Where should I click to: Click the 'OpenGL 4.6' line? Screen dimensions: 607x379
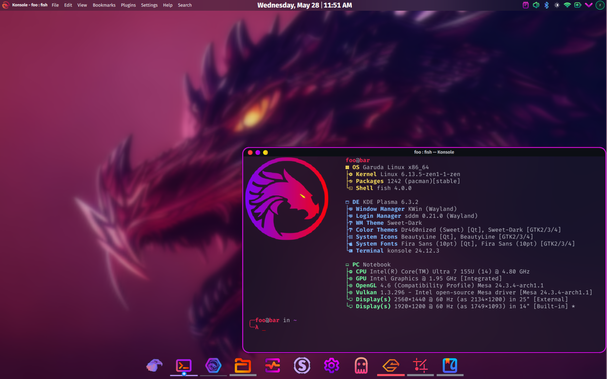pyautogui.click(x=446, y=286)
